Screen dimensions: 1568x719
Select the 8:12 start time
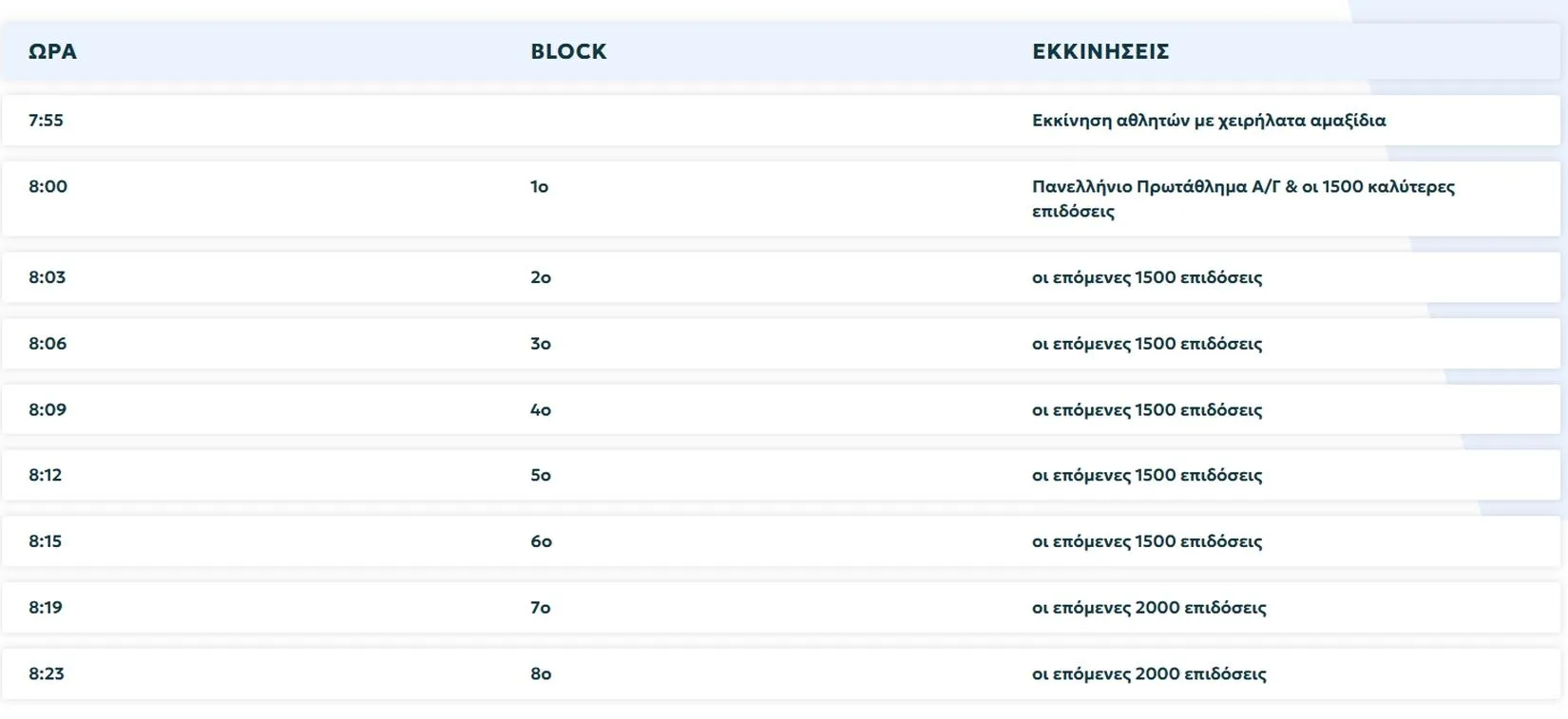tap(45, 475)
